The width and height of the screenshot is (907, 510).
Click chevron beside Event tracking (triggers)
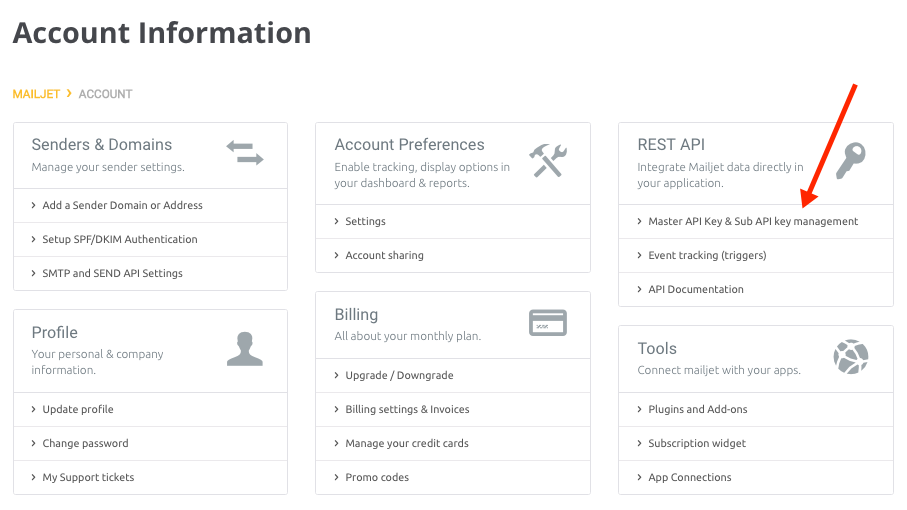[639, 256]
